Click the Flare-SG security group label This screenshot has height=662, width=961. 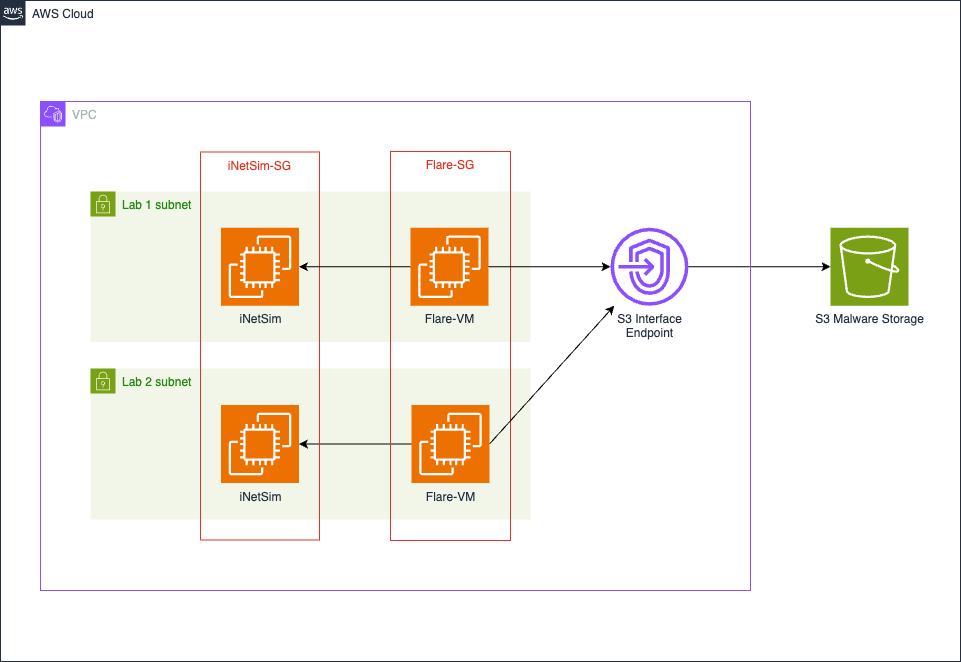pos(450,165)
